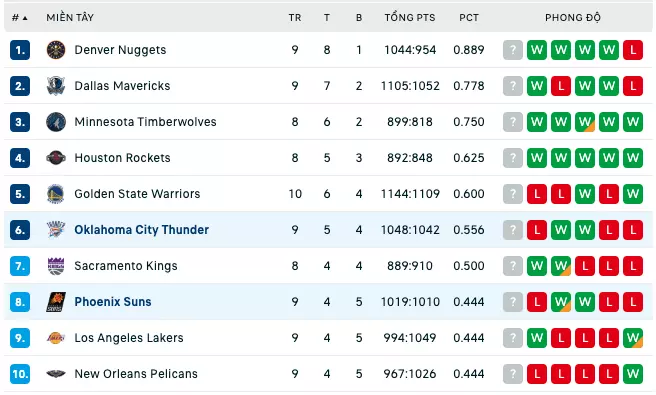Click the New Orleans Pelicans logo
This screenshot has width=656, height=395.
[x=56, y=374]
